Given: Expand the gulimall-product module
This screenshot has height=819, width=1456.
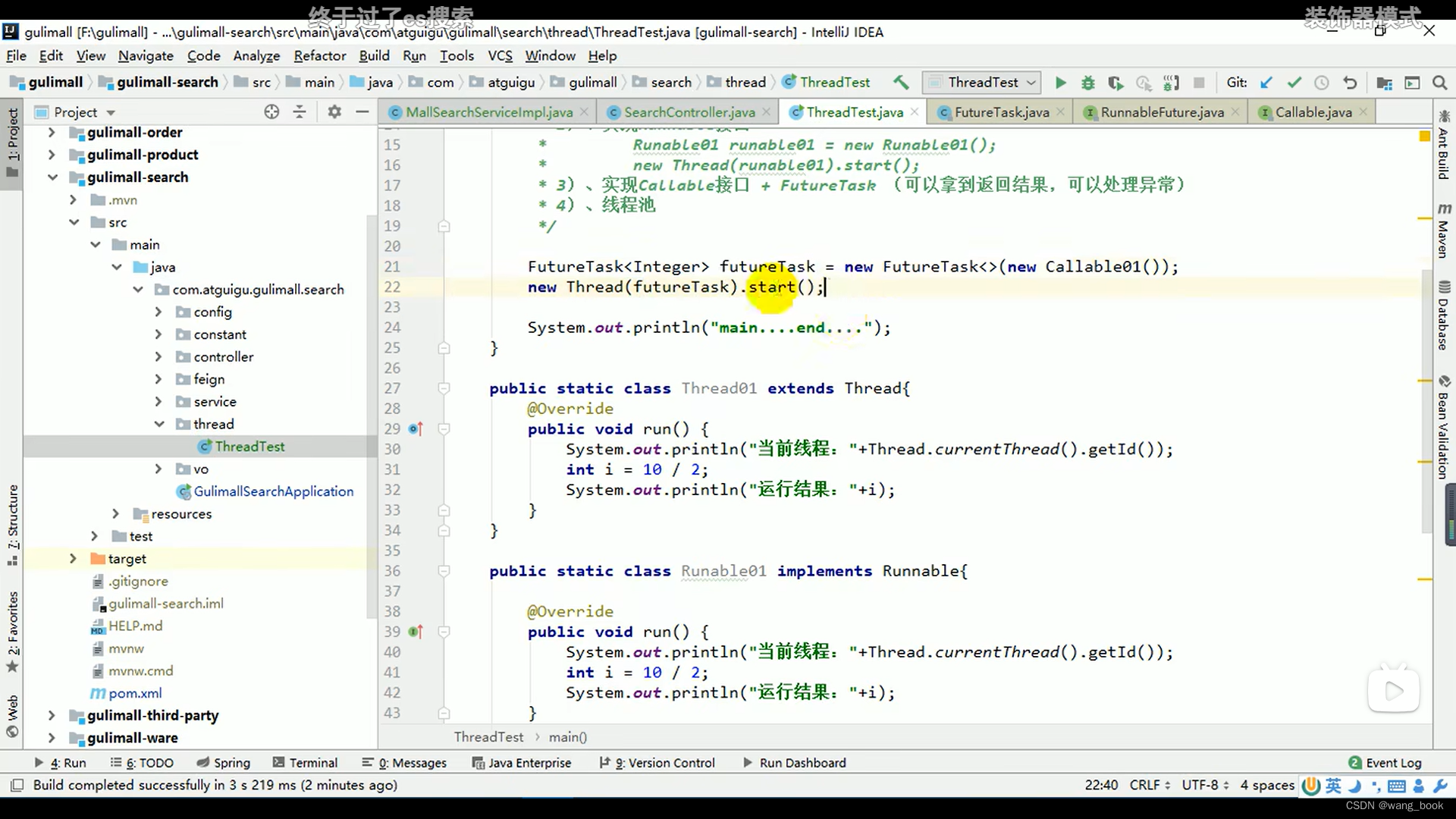Looking at the screenshot, I should tap(52, 155).
